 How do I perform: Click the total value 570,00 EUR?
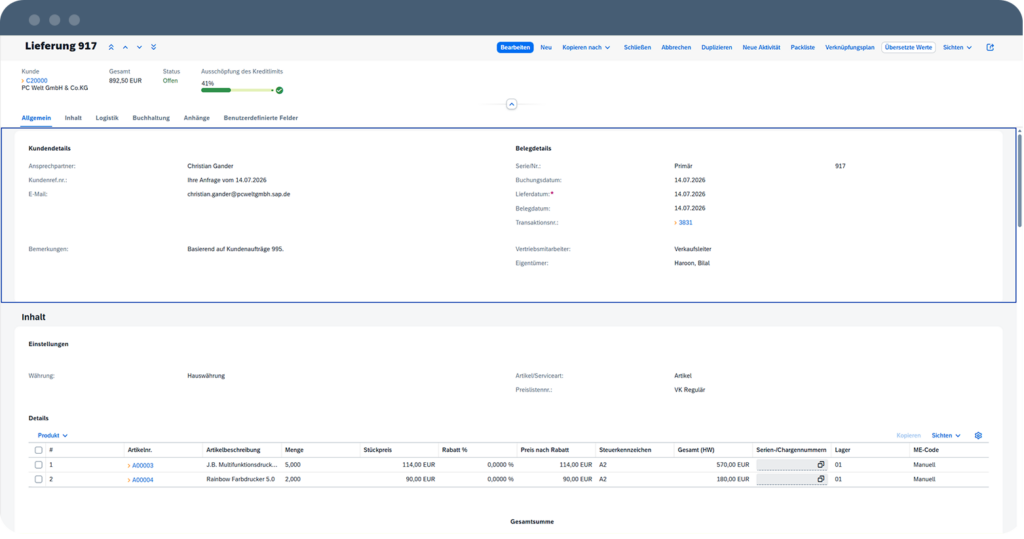[x=733, y=465]
